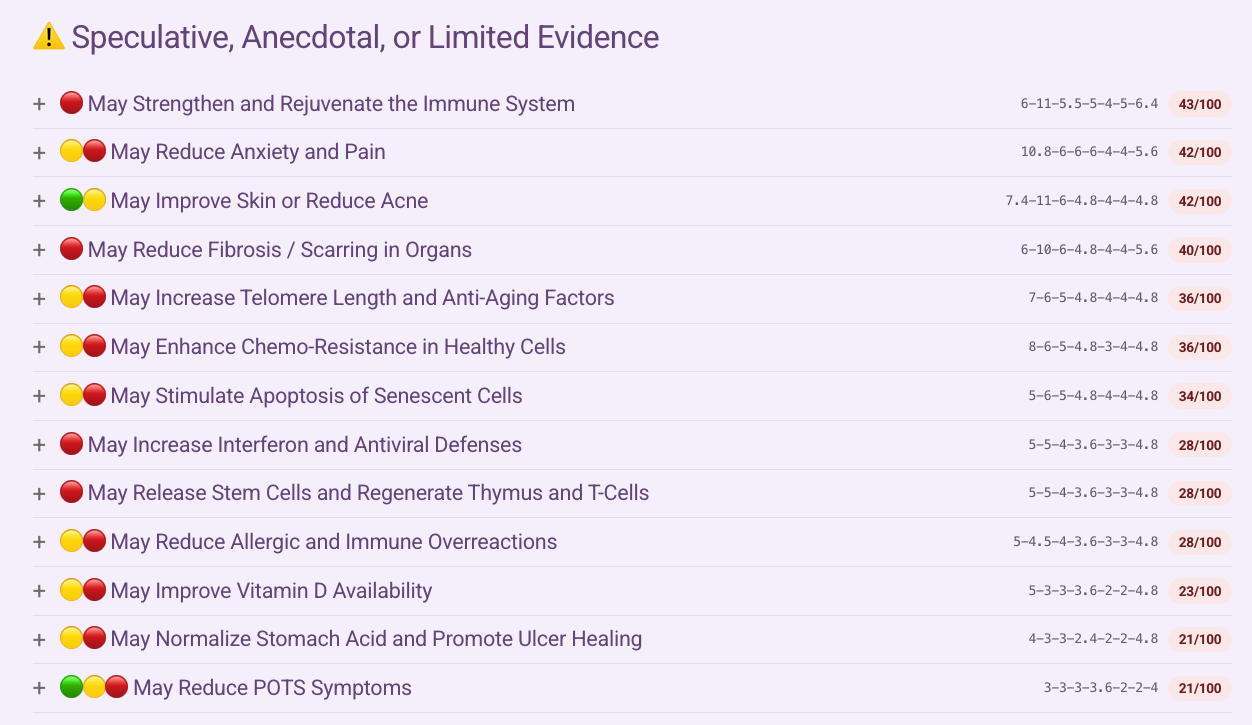Image resolution: width=1252 pixels, height=725 pixels.
Task: Click yellow circle beside Vitamin D Availability
Action: [x=71, y=590]
